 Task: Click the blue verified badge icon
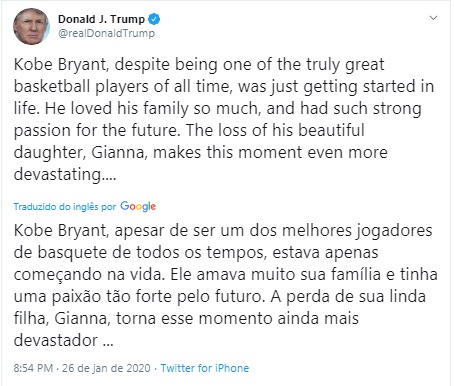154,19
